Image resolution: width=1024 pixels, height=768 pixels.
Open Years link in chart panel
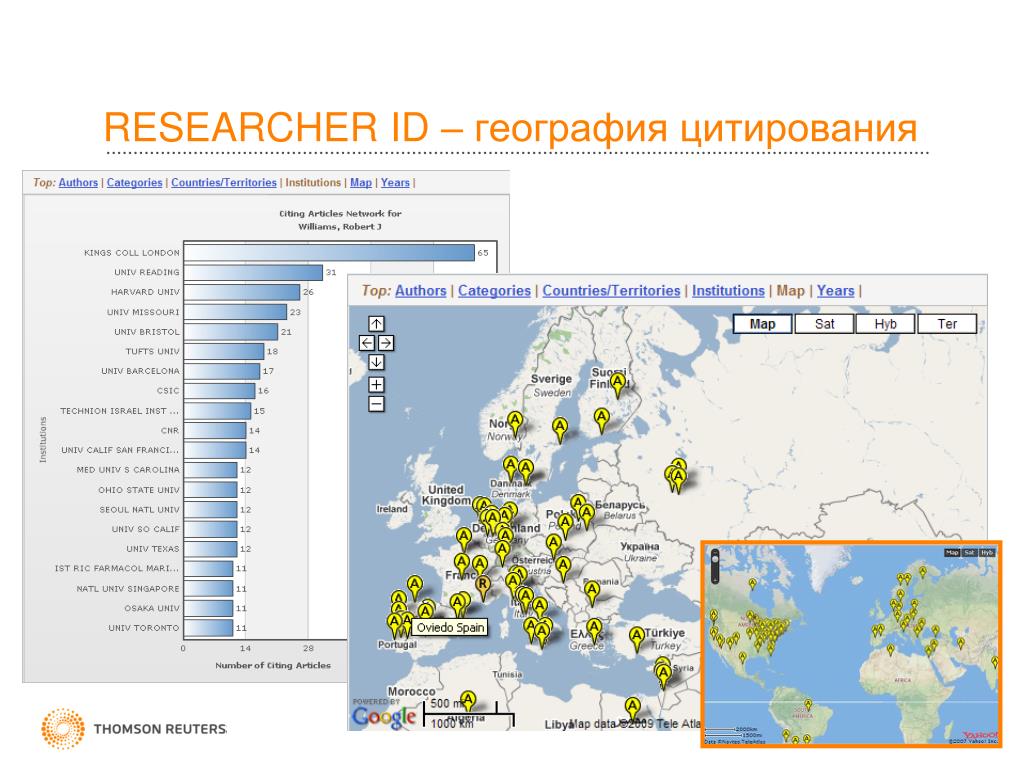395,182
